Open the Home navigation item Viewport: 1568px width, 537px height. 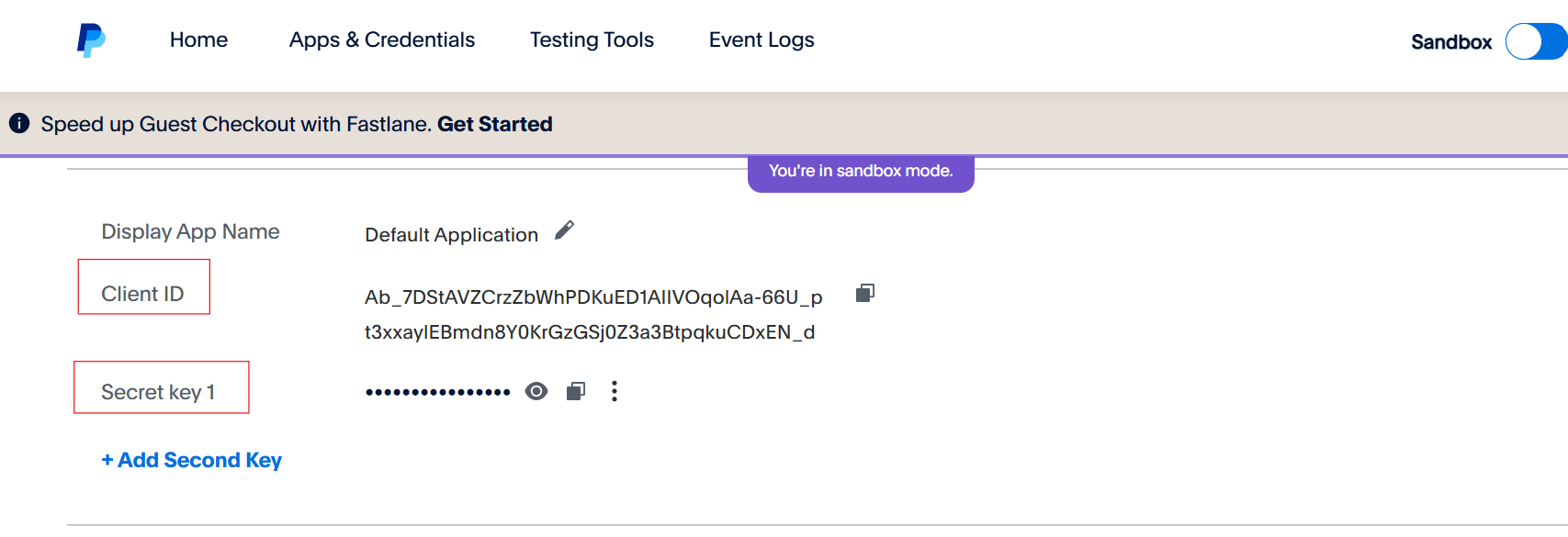198,39
